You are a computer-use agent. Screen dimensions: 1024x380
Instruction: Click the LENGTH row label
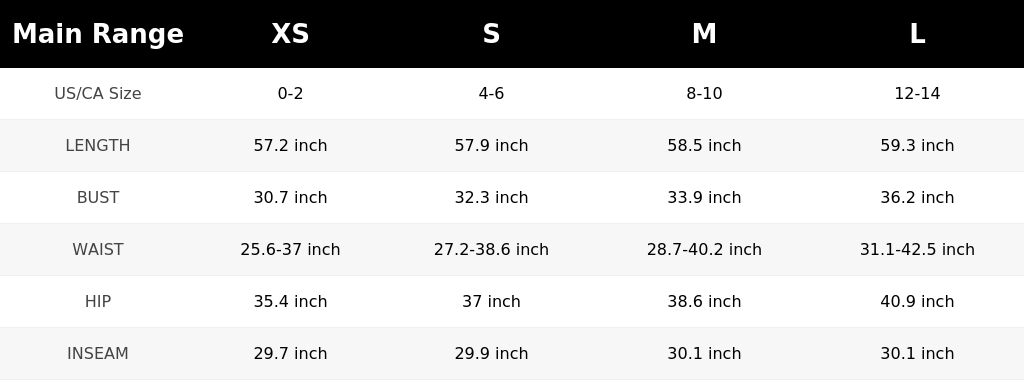(98, 146)
